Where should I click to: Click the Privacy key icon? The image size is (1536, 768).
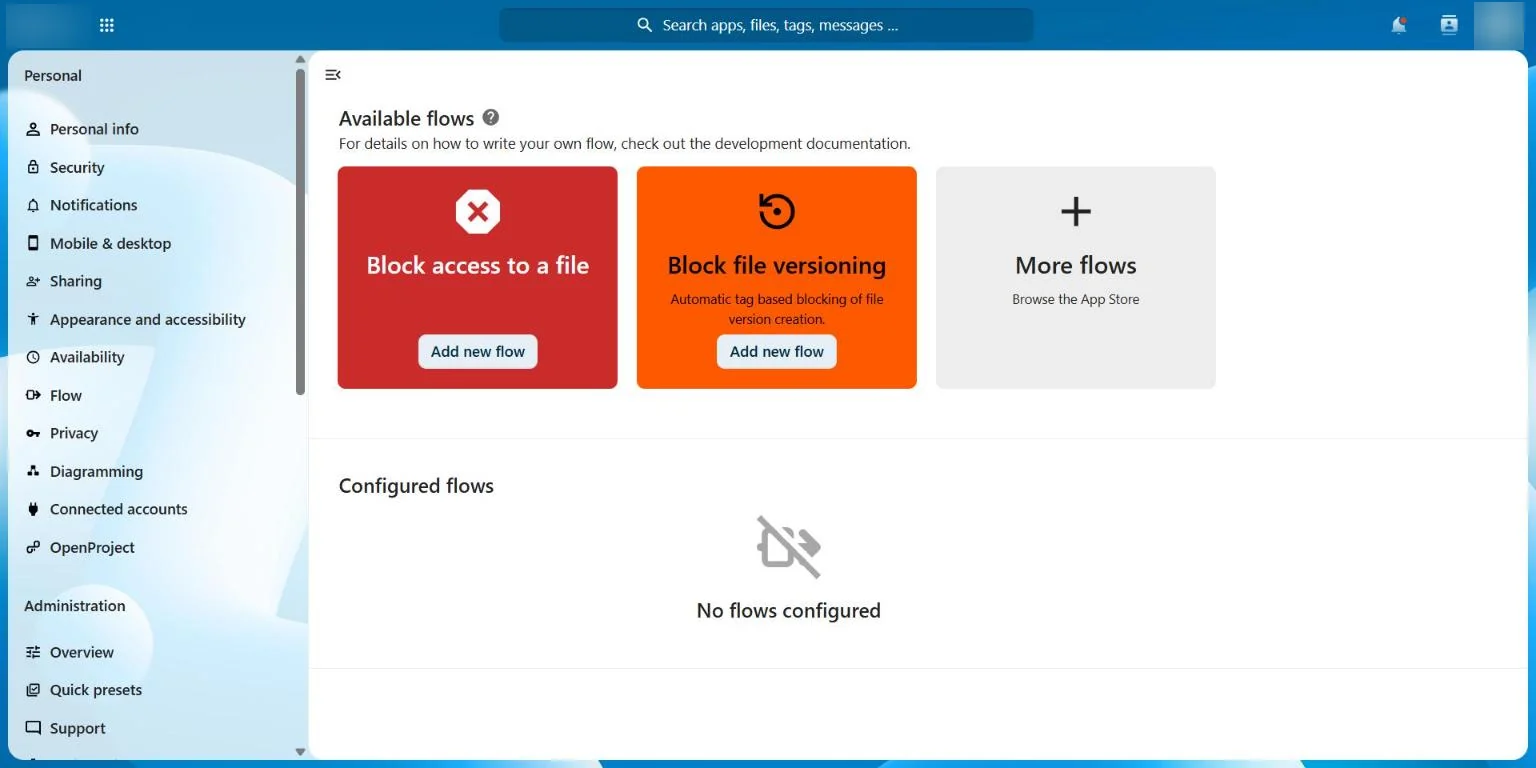coord(33,433)
